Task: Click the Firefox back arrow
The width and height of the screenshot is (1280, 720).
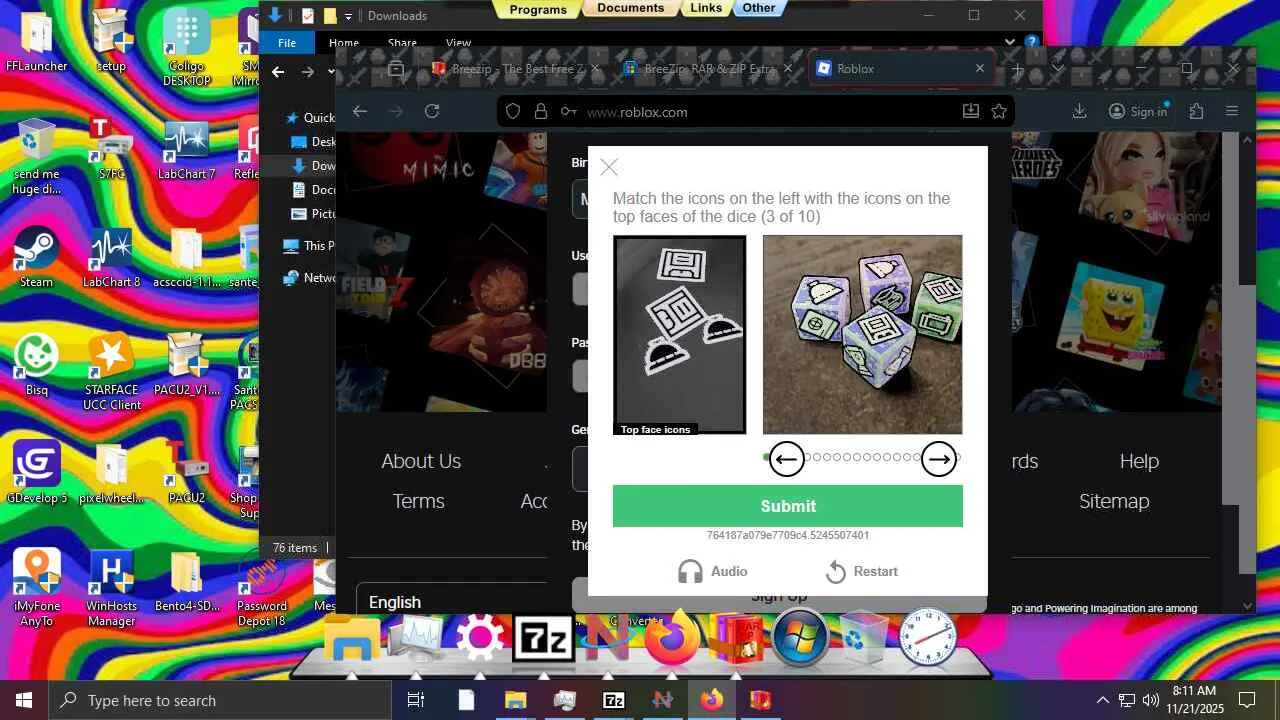Action: click(x=360, y=111)
